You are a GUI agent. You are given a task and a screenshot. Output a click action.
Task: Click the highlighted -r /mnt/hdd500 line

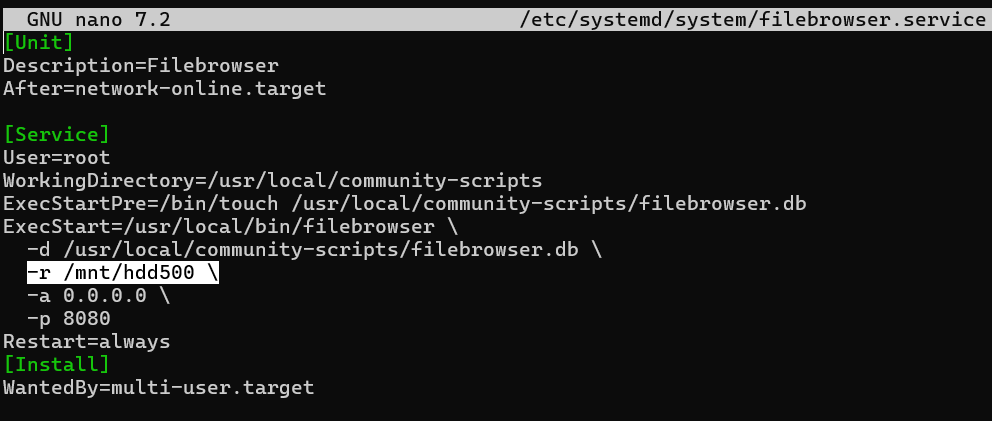122,272
